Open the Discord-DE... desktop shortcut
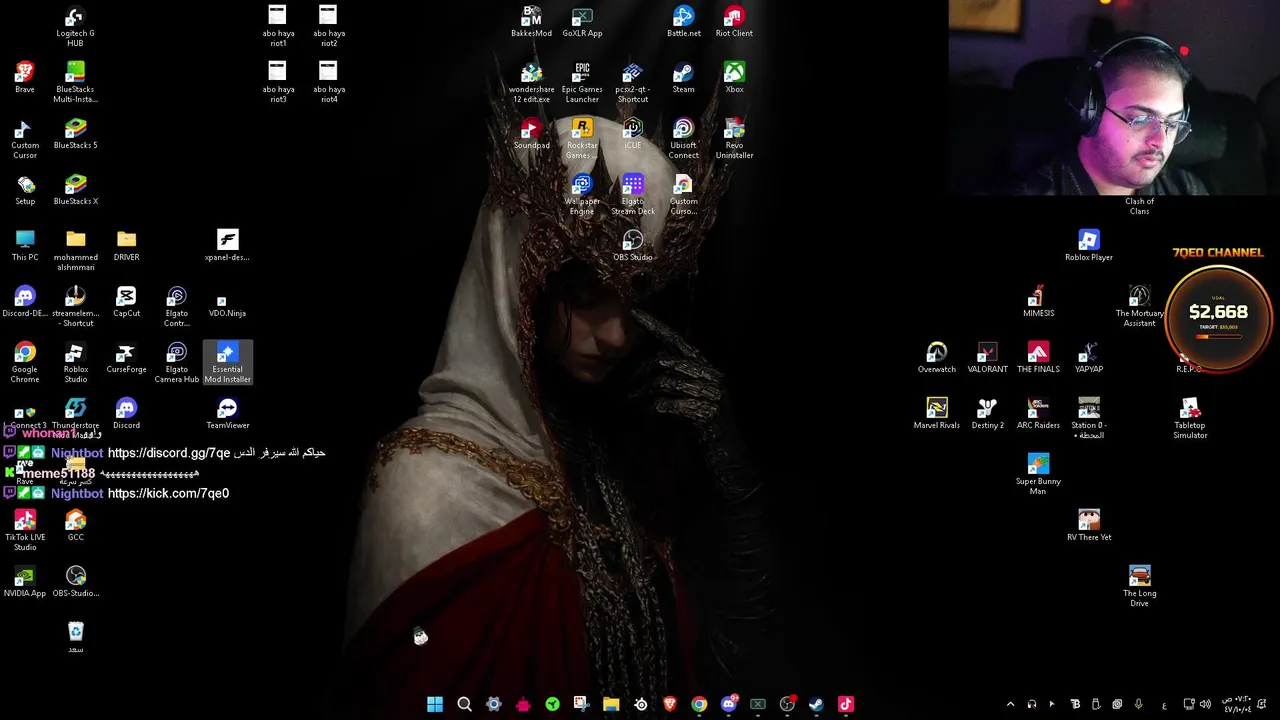 coord(25,302)
